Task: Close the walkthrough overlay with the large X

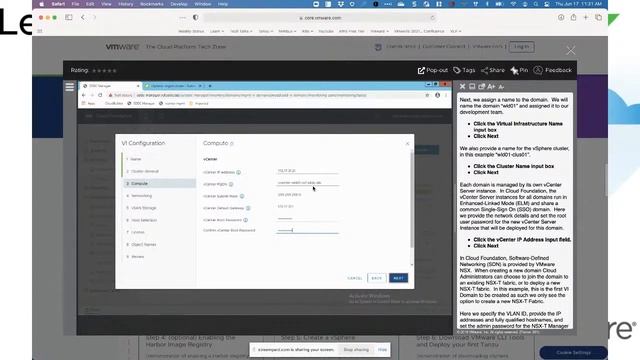Action: (571, 50)
